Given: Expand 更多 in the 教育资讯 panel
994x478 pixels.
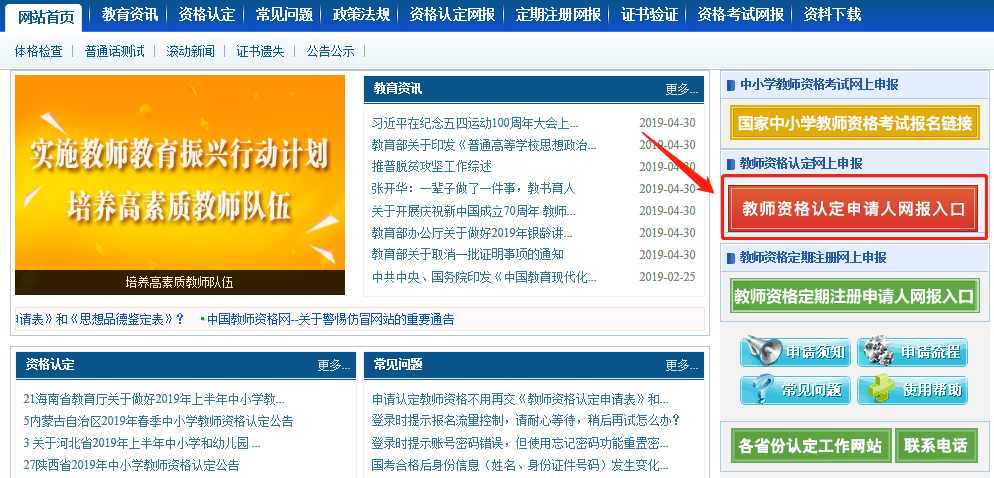Looking at the screenshot, I should pyautogui.click(x=681, y=89).
